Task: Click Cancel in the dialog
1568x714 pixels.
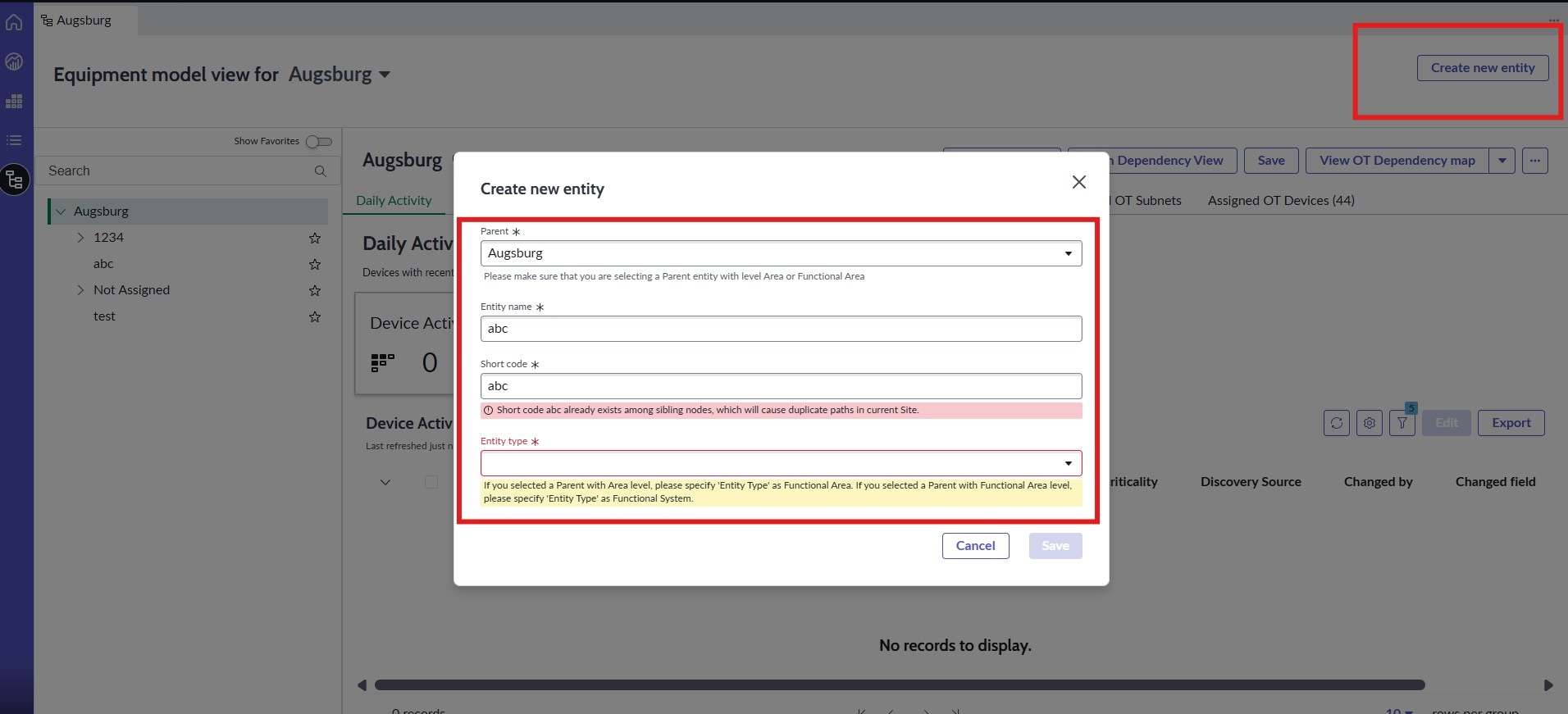Action: tap(975, 546)
